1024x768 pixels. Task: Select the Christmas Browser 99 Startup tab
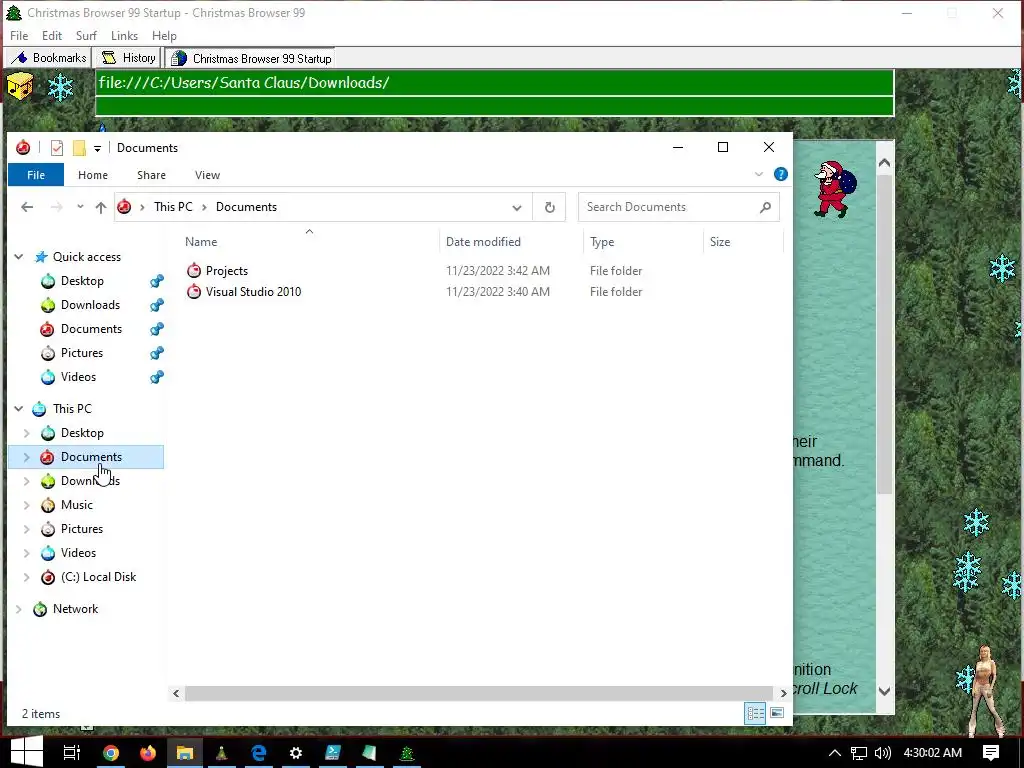250,59
